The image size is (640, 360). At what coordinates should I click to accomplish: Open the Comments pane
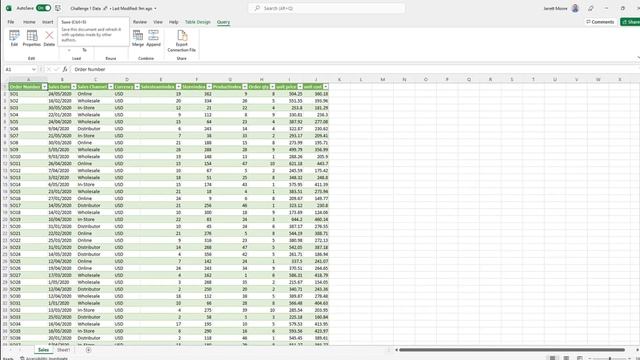point(600,22)
